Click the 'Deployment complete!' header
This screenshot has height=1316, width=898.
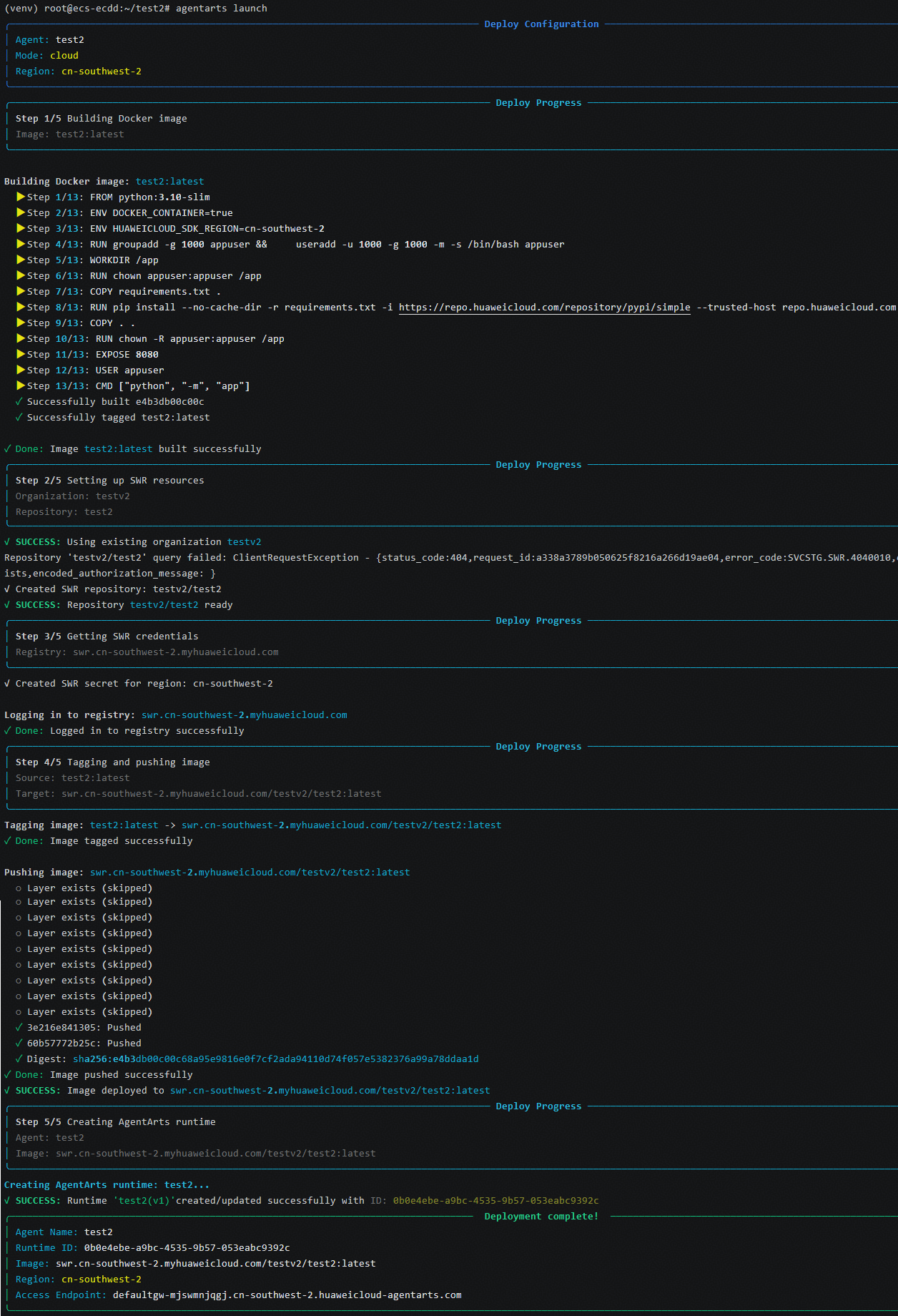[542, 1217]
